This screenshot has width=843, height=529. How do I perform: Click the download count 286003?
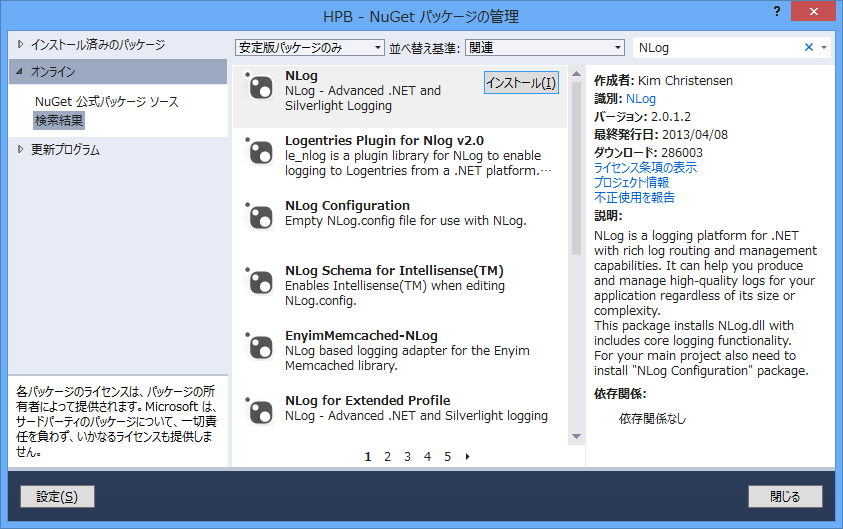682,153
